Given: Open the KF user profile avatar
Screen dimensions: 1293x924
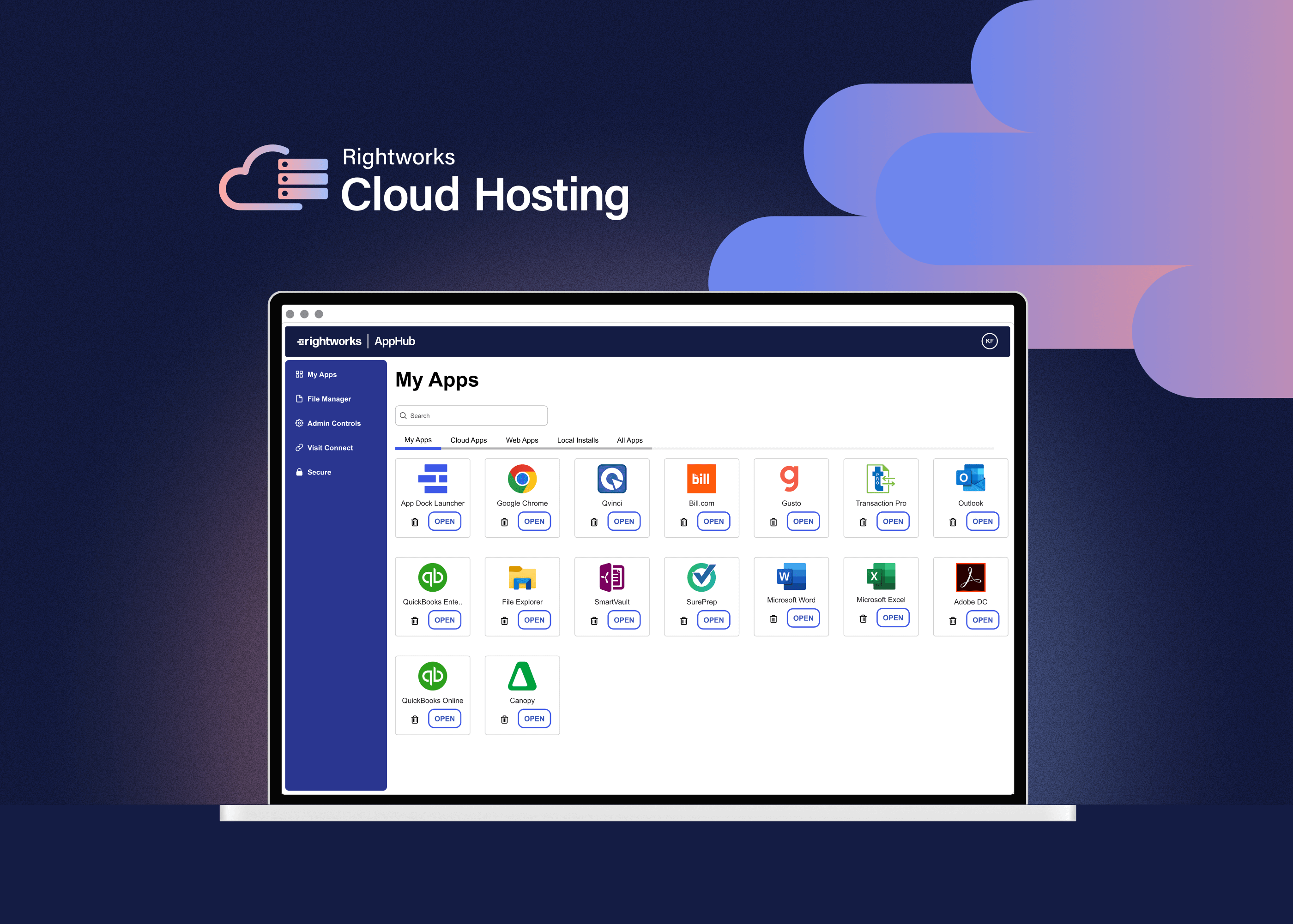Looking at the screenshot, I should coord(989,342).
